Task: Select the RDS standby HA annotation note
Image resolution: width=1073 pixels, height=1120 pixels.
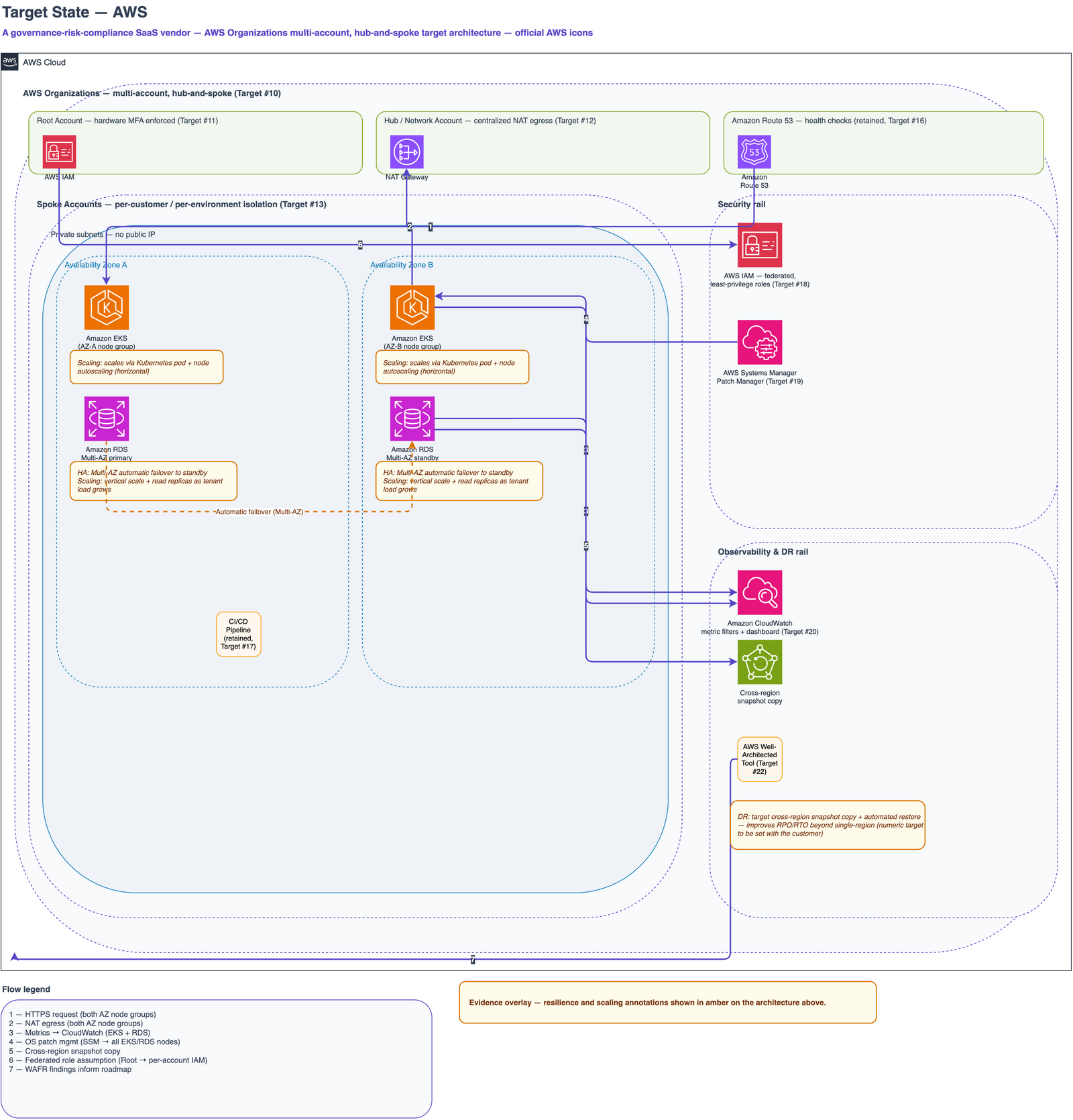Action: point(459,482)
